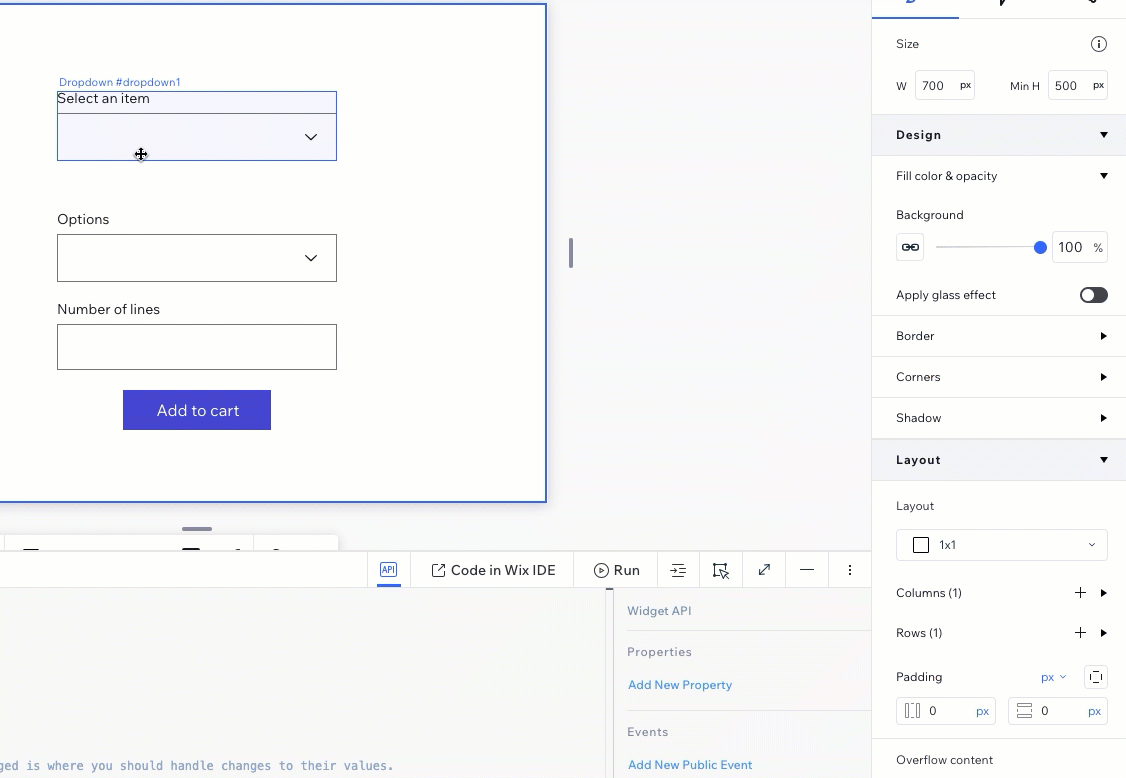Expand code panel with diagonal arrows icon
This screenshot has height=778, width=1126.
[764, 570]
